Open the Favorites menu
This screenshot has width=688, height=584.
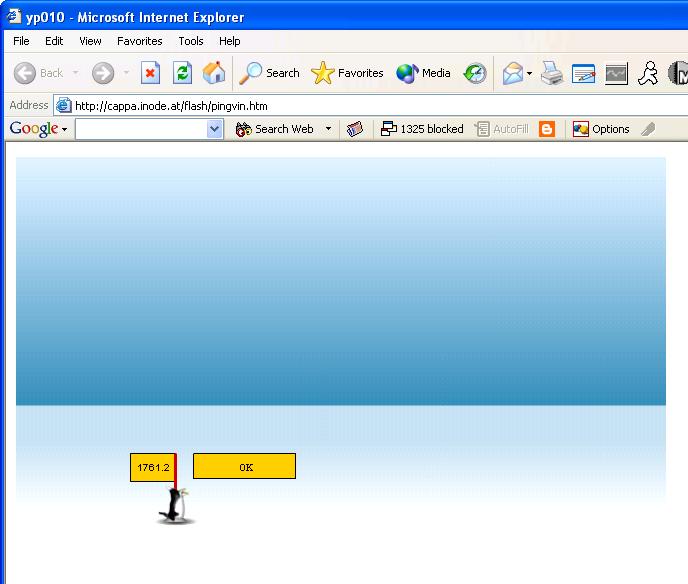pyautogui.click(x=139, y=41)
